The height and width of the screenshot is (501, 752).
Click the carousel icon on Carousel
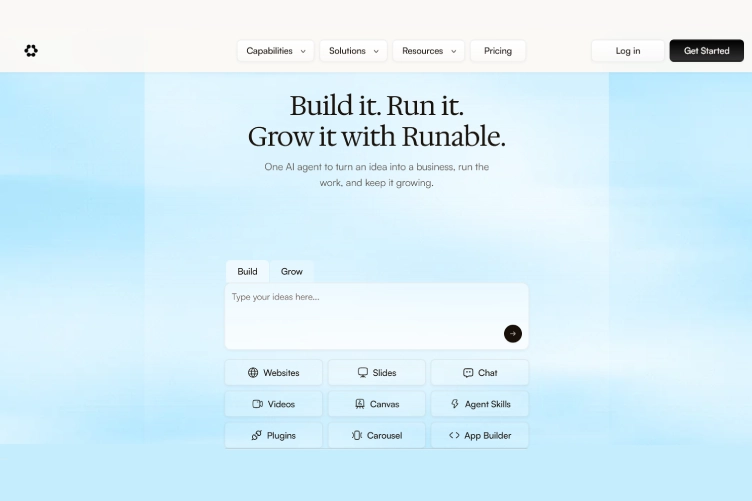coord(357,435)
